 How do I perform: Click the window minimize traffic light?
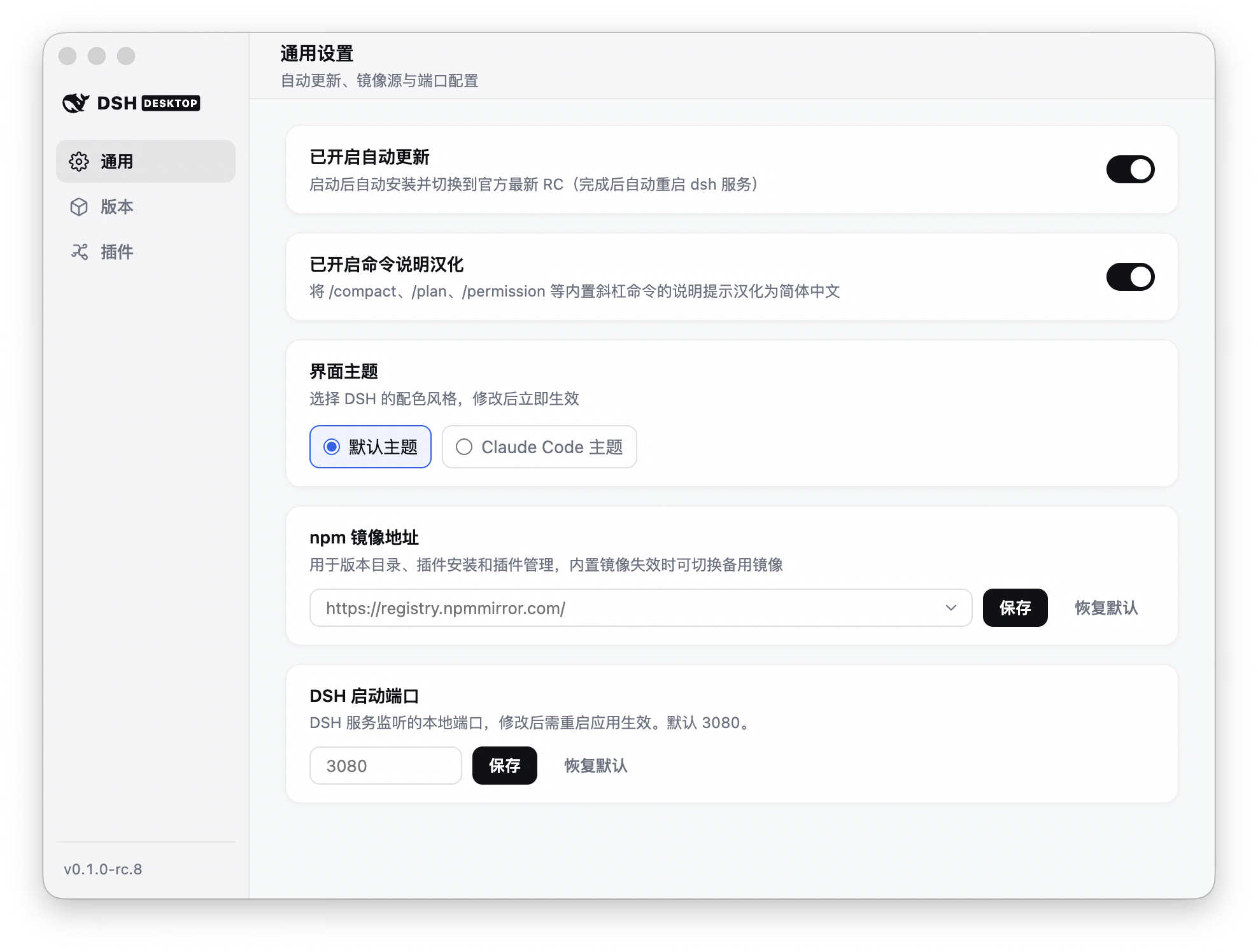(97, 56)
